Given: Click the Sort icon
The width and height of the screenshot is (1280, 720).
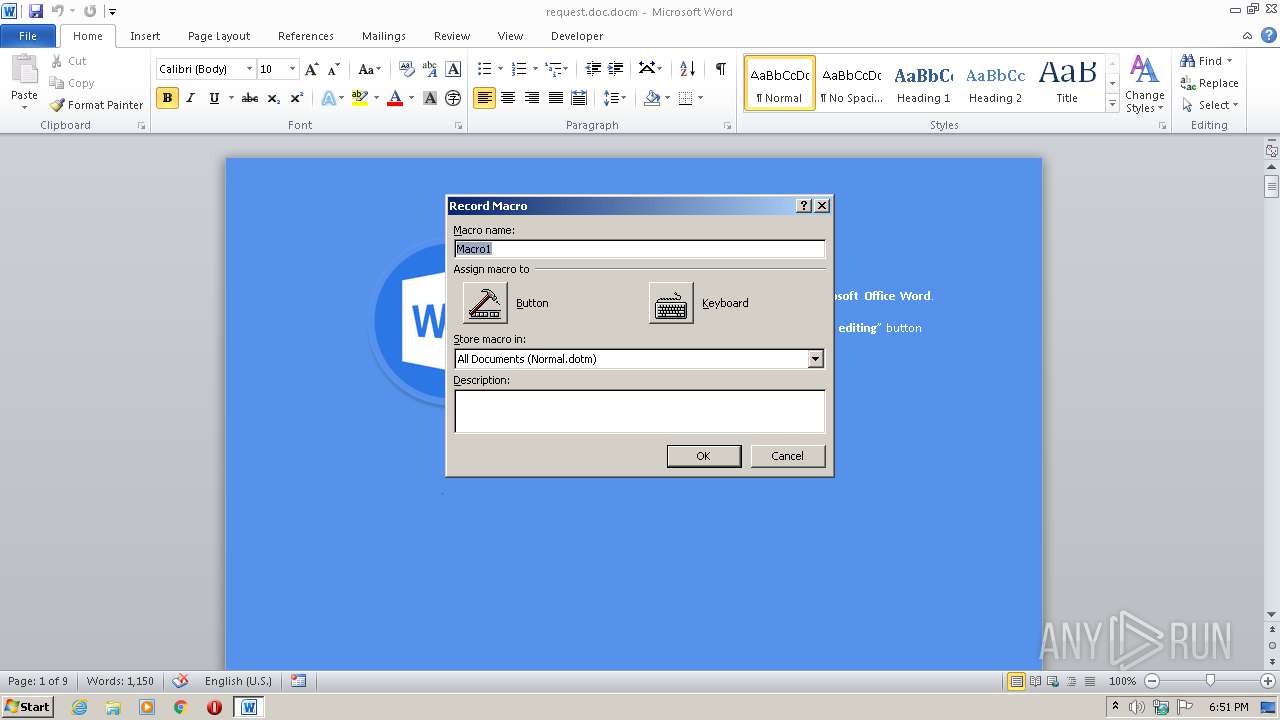Looking at the screenshot, I should coord(687,69).
